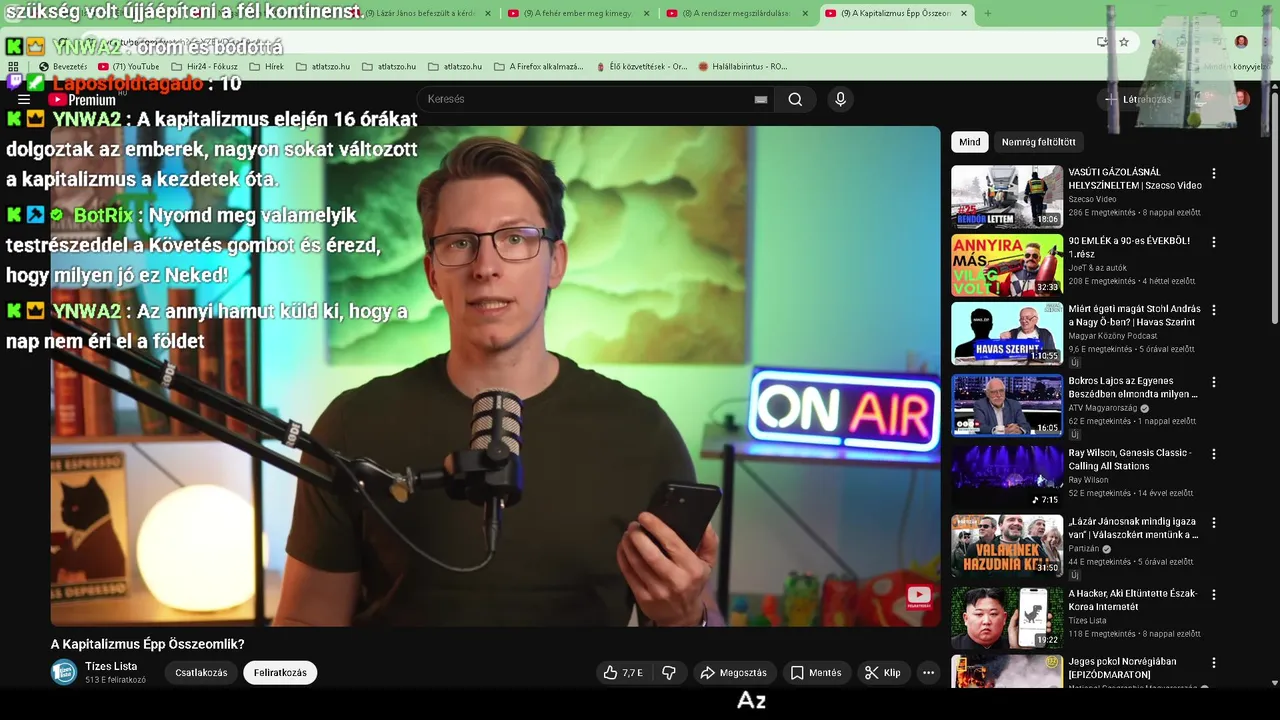The image size is (1280, 720).
Task: Click Szecso Video channel name
Action: tap(1092, 199)
